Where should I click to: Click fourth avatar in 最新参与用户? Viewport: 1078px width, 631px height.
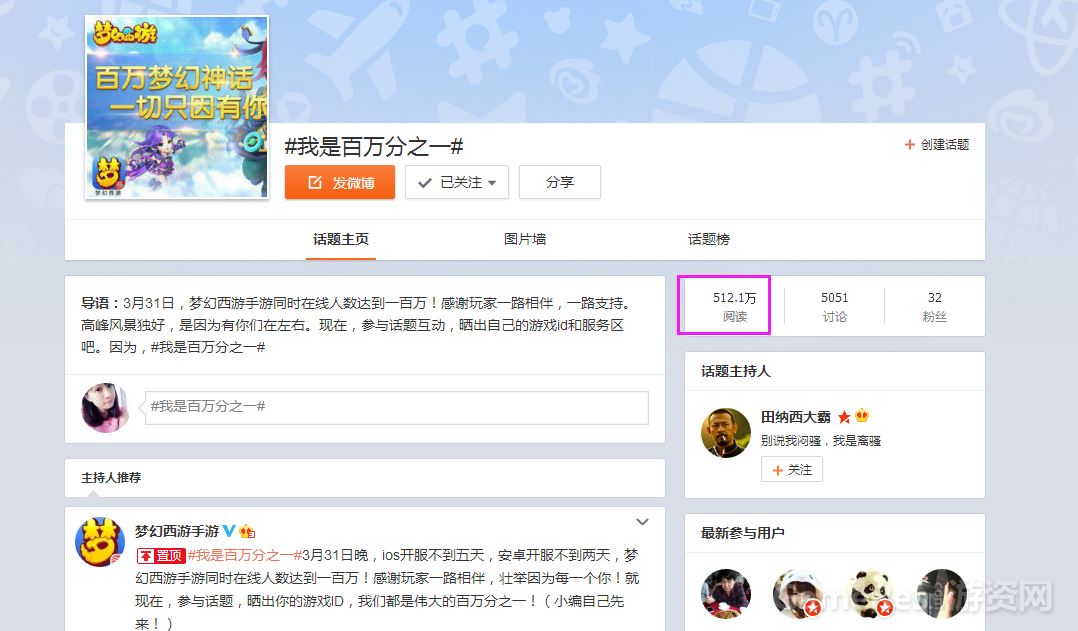coord(942,593)
